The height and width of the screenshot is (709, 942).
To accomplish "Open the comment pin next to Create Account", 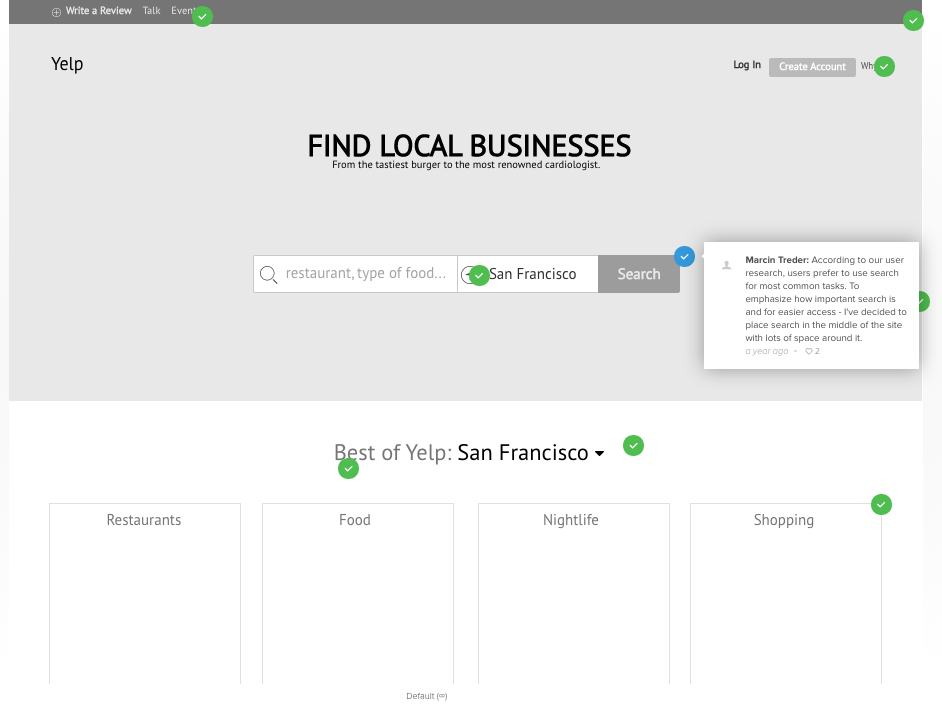I will pos(884,67).
